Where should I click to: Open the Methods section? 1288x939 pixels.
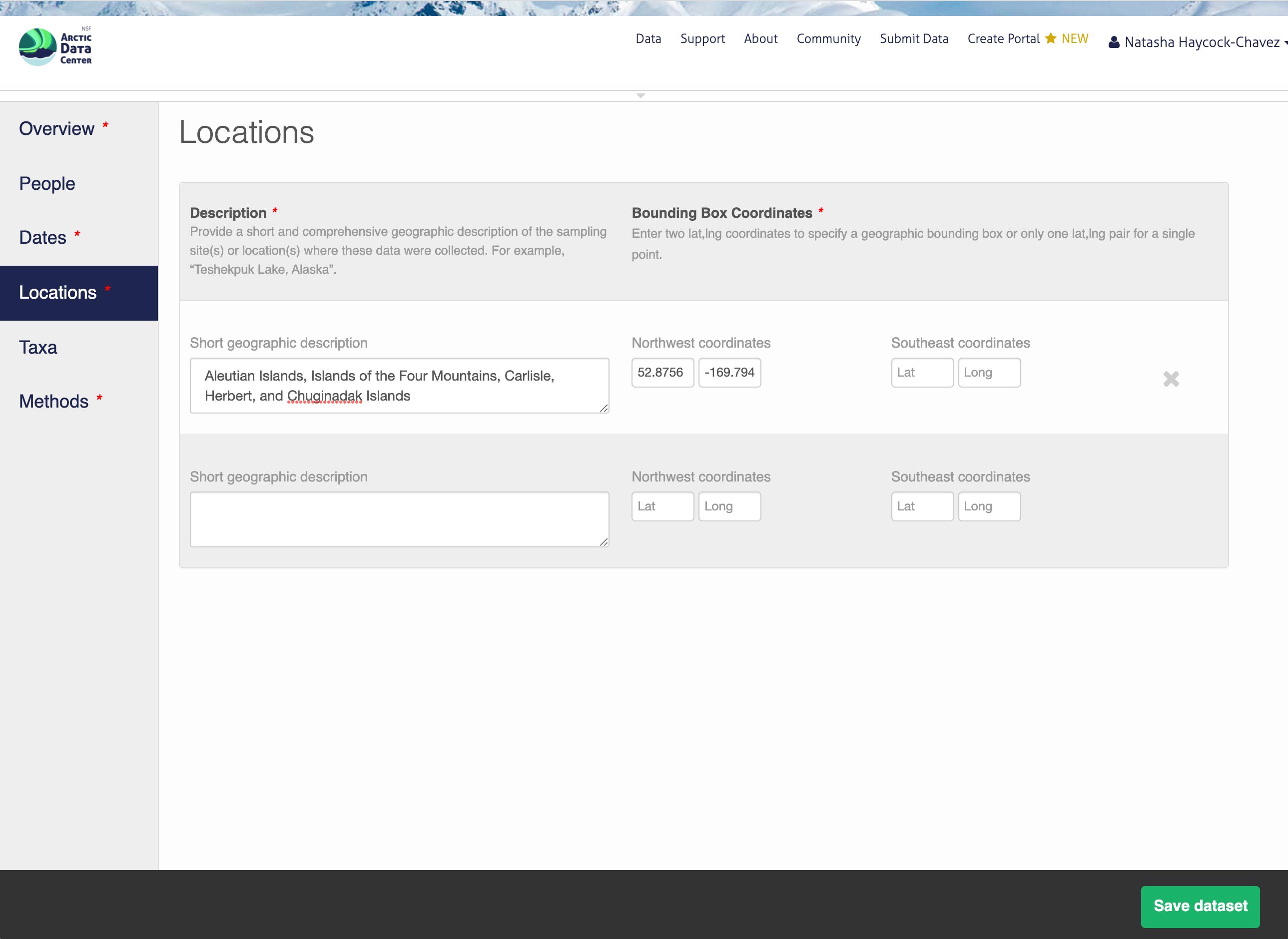(x=54, y=401)
